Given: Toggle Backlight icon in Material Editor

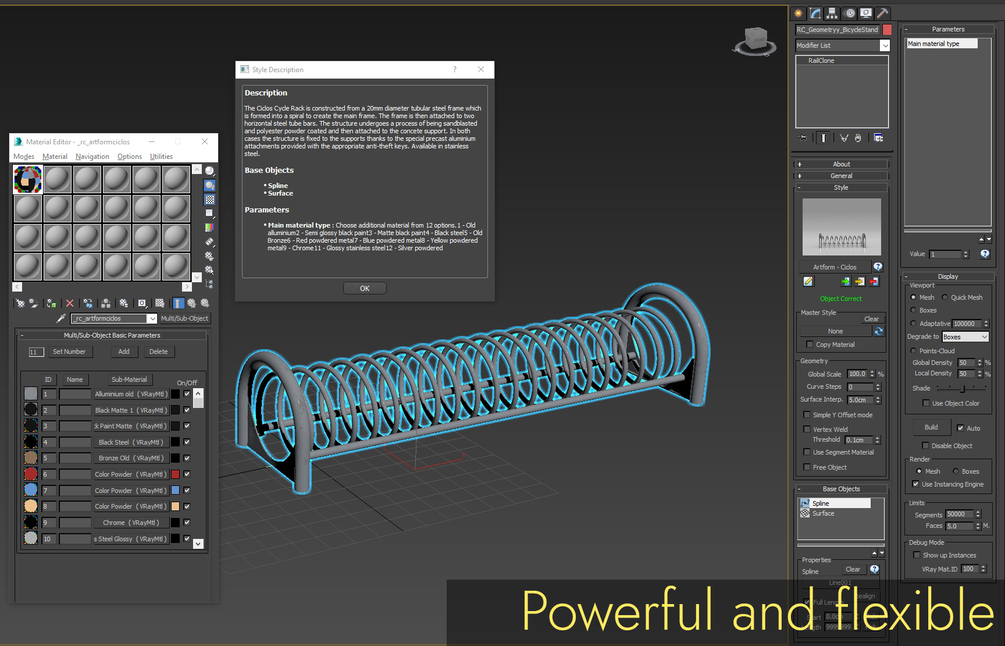Looking at the screenshot, I should pyautogui.click(x=210, y=185).
